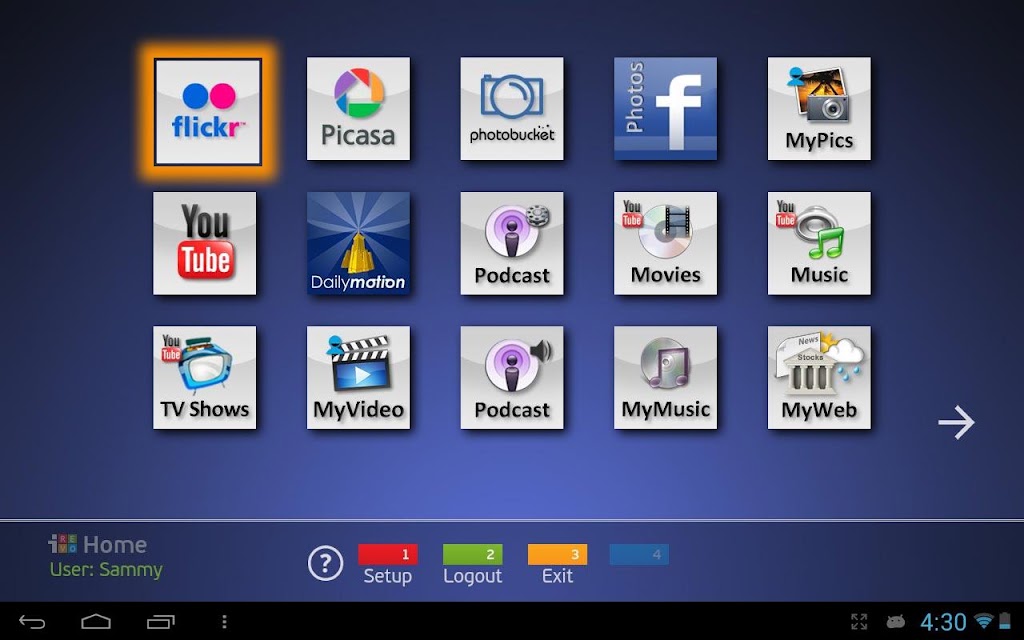Open the Flickr photo app
This screenshot has height=640, width=1024.
pyautogui.click(x=208, y=112)
